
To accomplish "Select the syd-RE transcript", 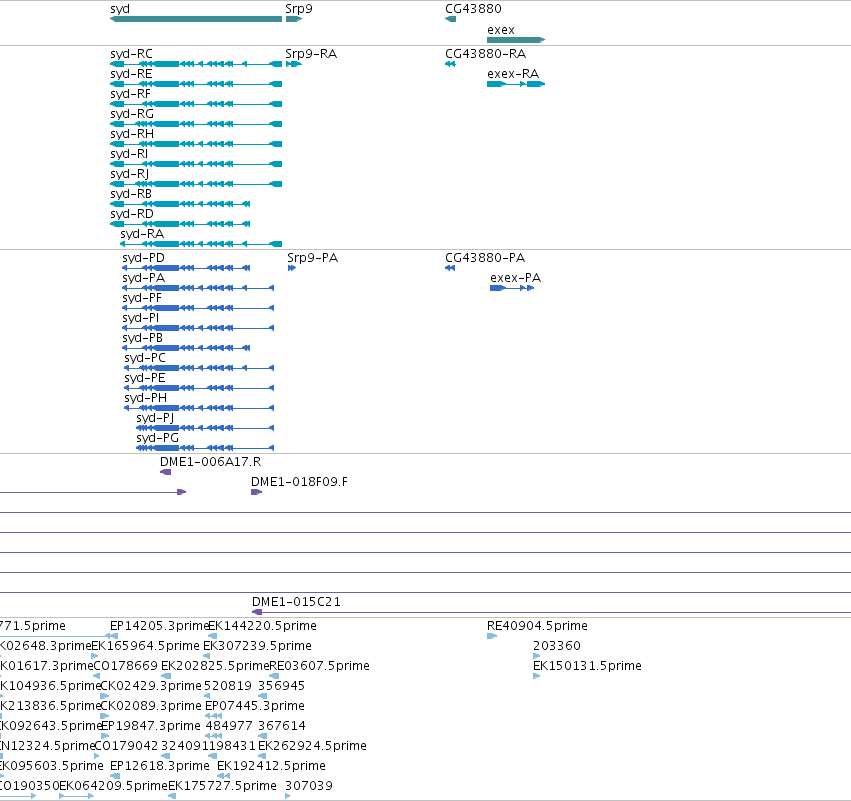I will click(196, 84).
